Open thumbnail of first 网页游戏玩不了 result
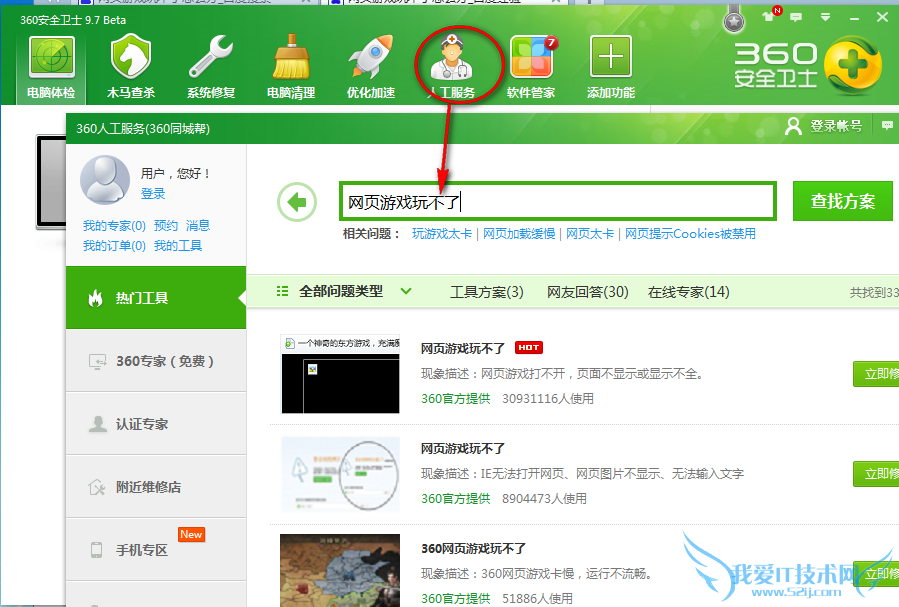Screen dimensions: 899x607 [x=340, y=374]
